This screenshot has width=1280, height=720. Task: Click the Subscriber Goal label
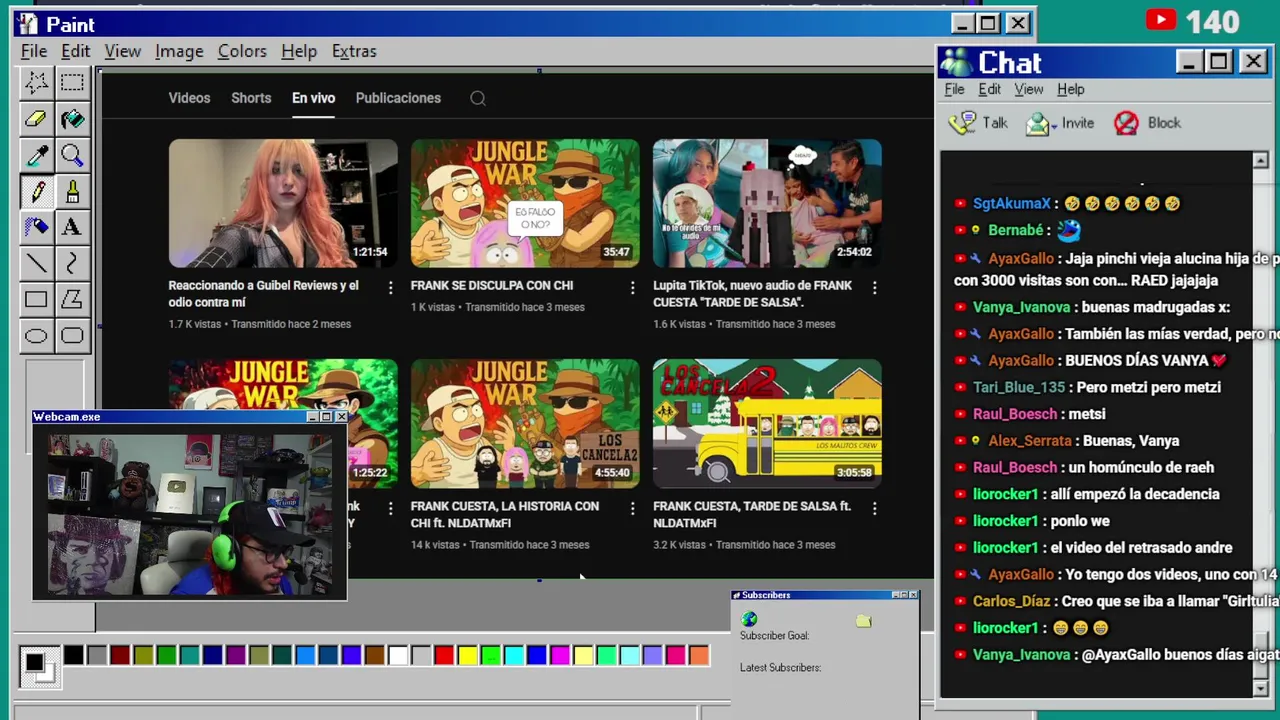pos(774,636)
